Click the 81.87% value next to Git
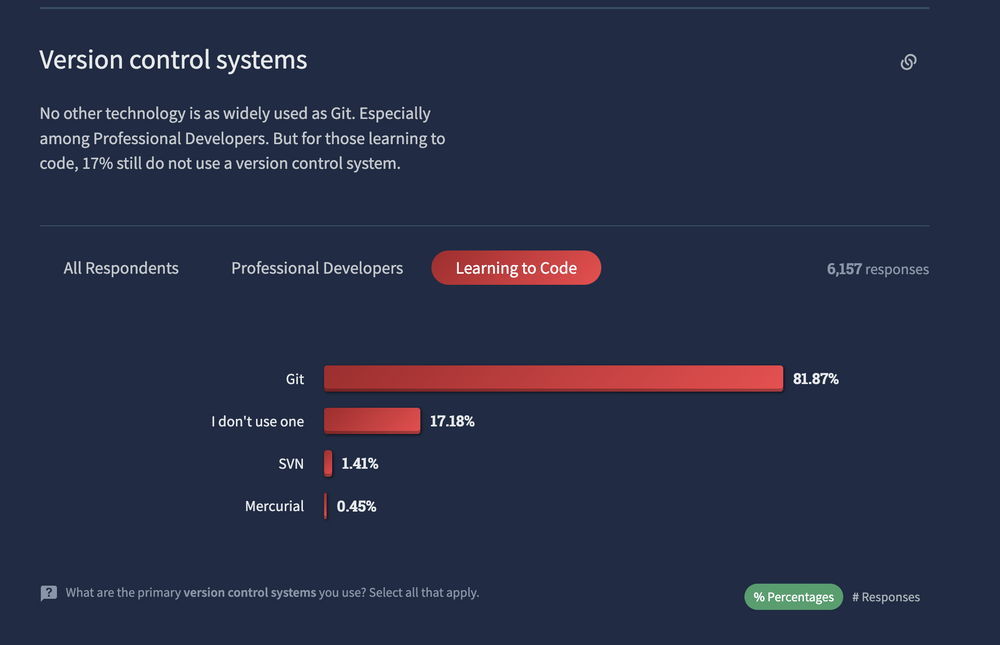 click(816, 379)
